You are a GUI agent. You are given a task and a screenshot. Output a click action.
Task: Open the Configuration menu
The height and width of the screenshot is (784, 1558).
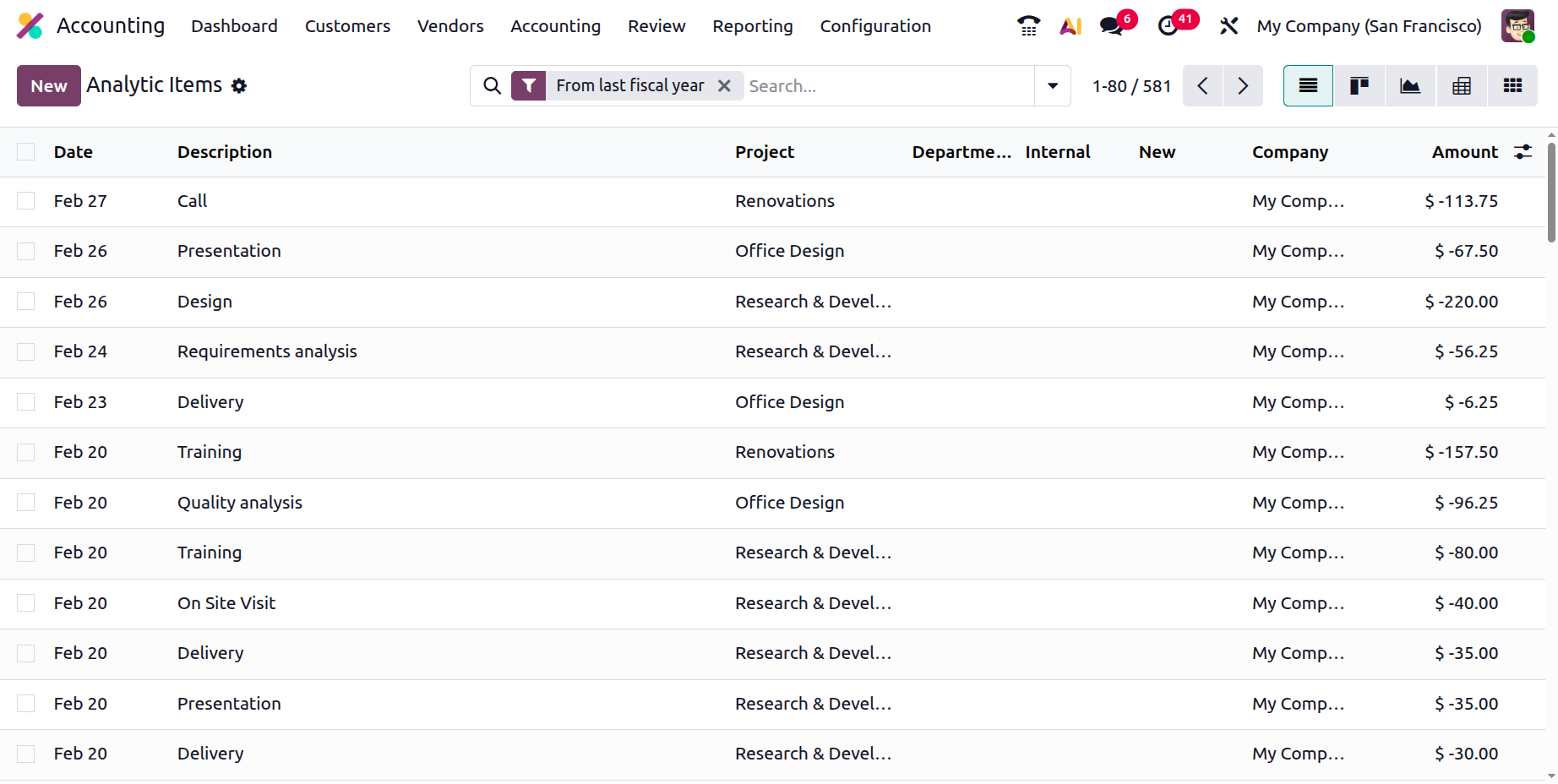tap(875, 26)
